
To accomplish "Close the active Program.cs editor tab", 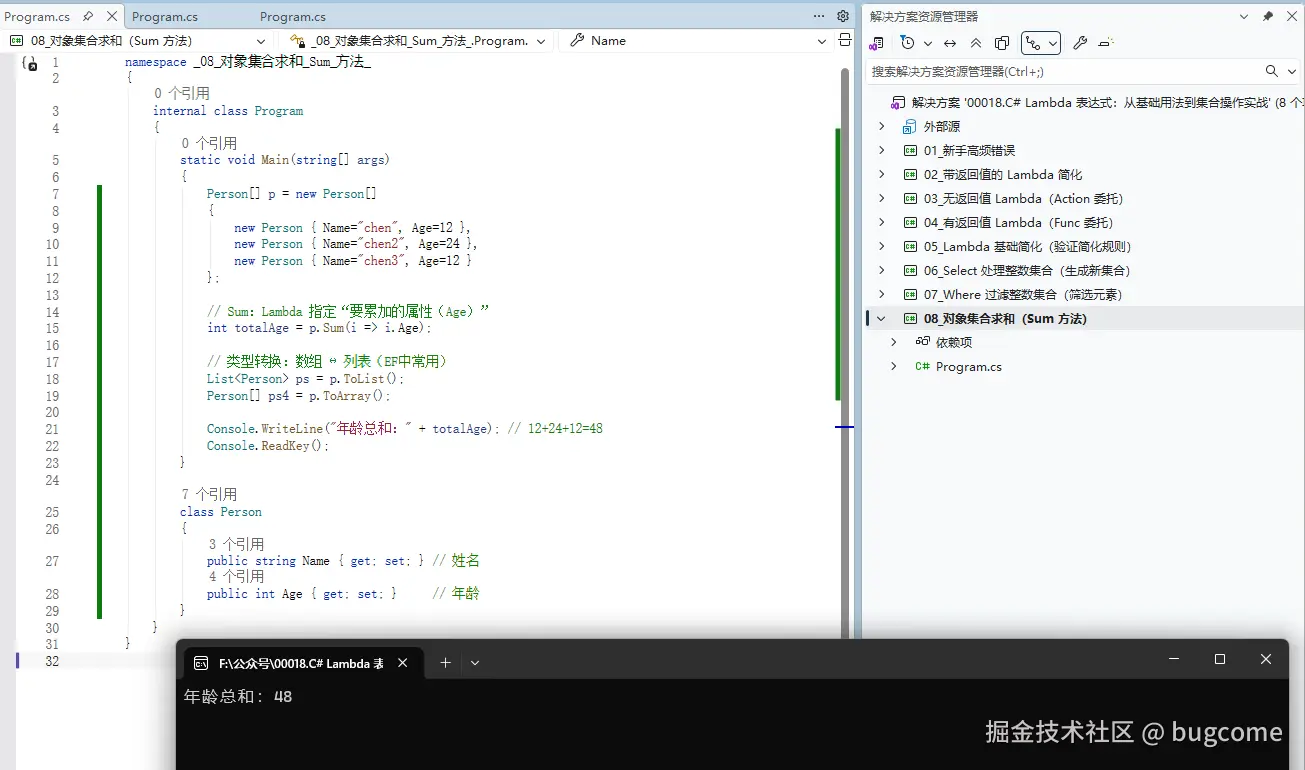I will pos(111,16).
